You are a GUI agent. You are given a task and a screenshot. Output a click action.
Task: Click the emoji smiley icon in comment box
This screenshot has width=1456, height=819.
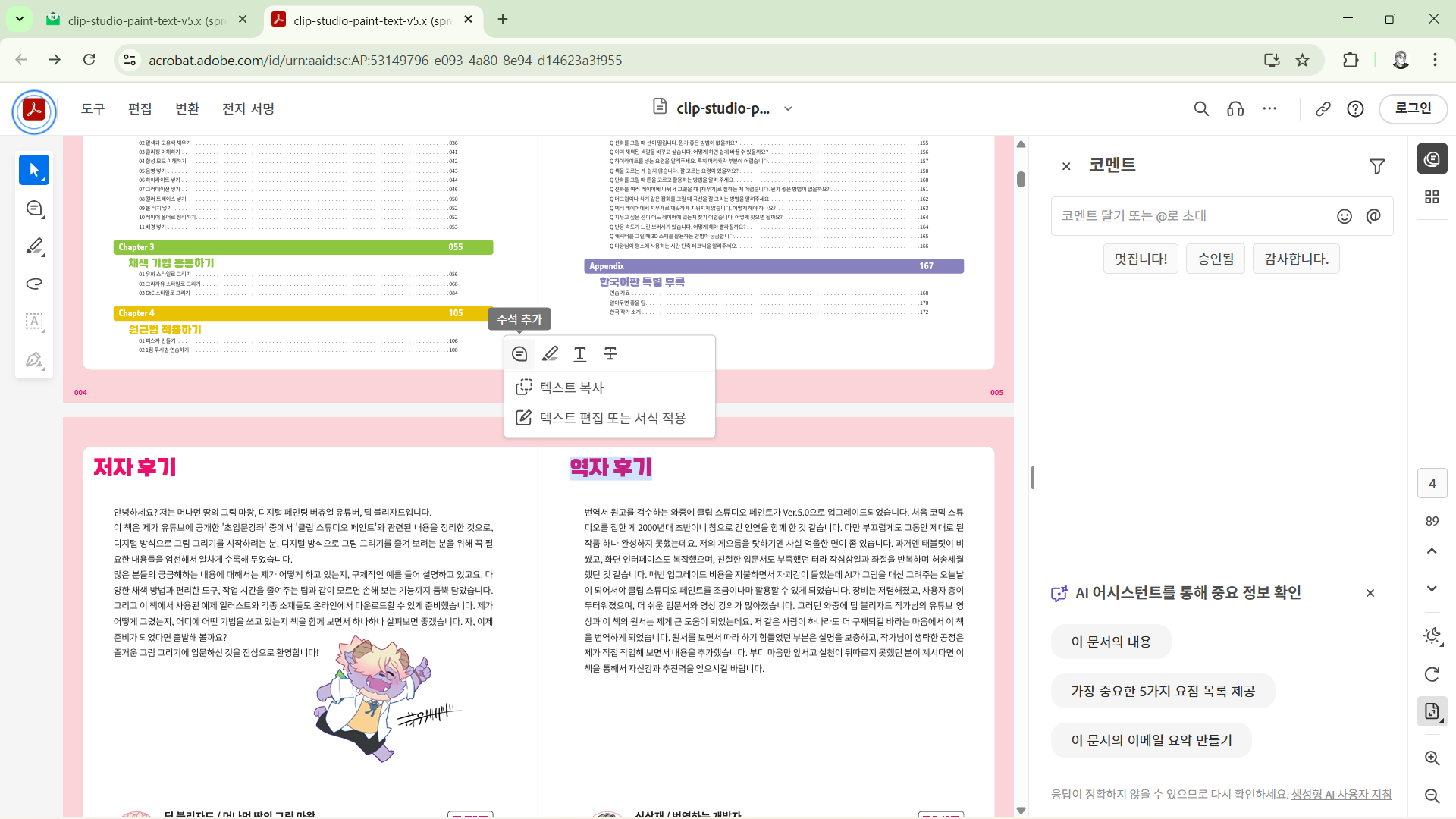click(x=1345, y=216)
